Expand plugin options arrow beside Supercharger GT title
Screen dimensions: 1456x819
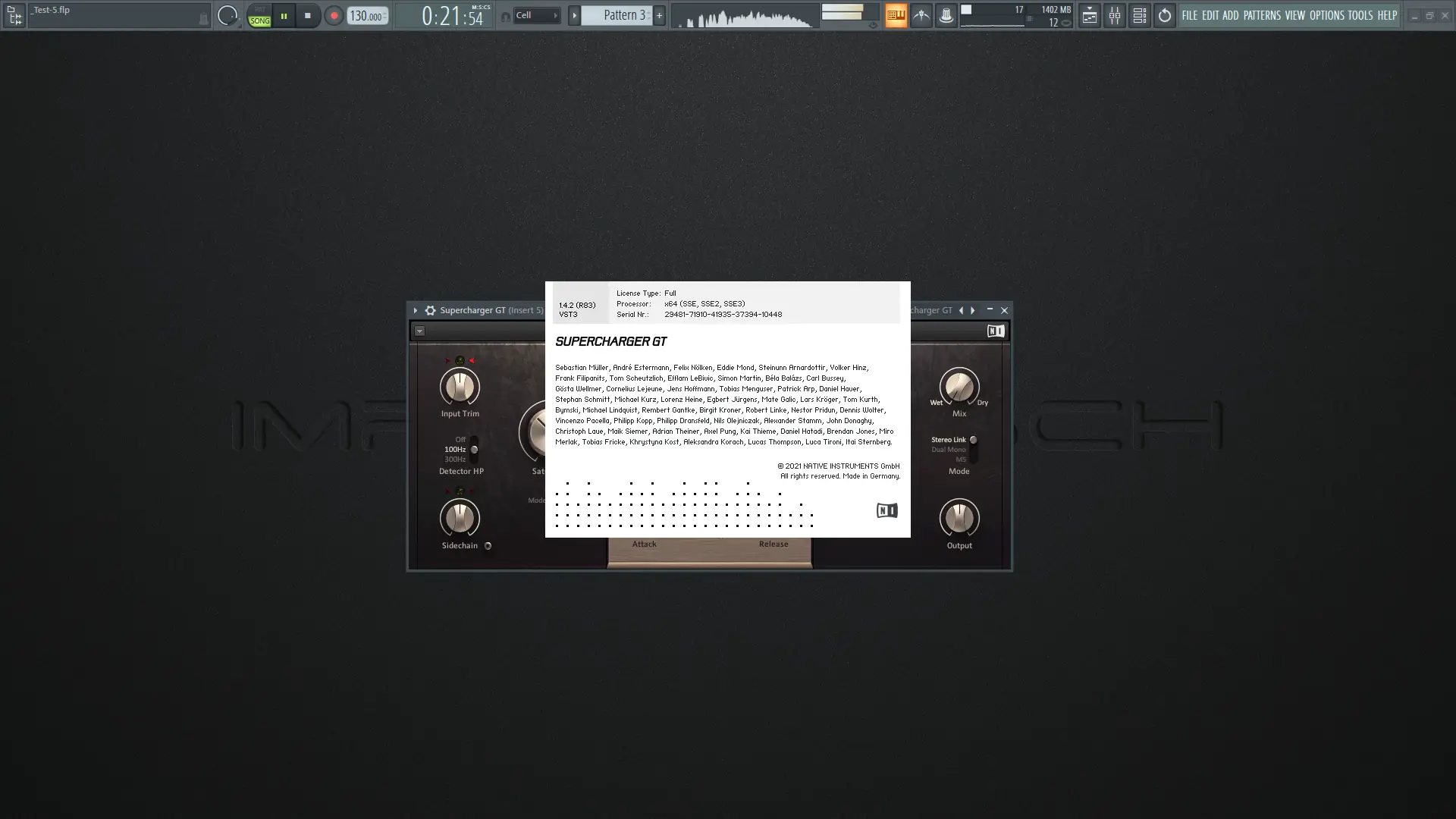(x=415, y=310)
